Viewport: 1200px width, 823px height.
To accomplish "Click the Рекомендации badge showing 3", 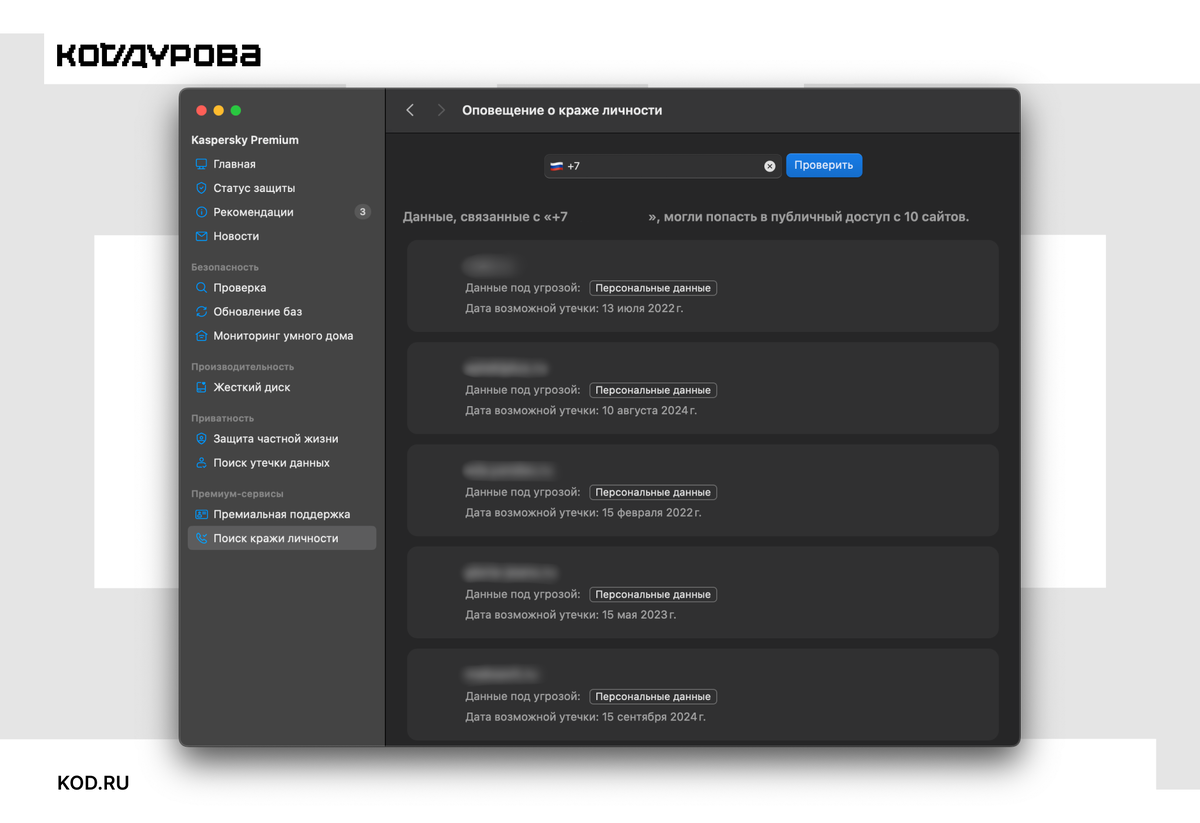I will (363, 212).
